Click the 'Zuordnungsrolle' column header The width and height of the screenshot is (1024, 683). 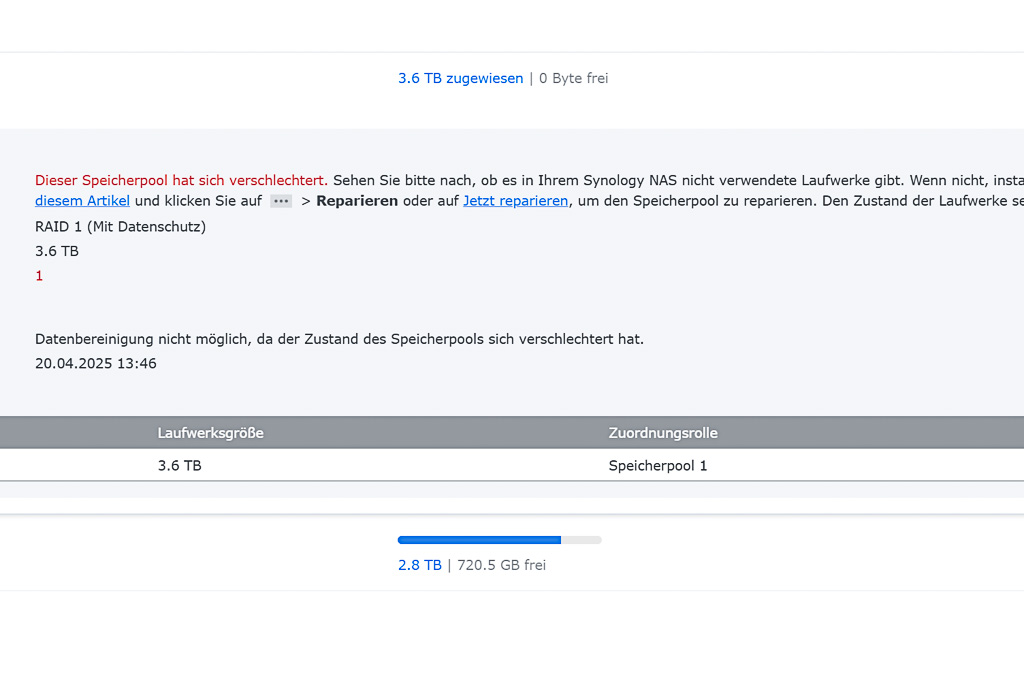663,433
